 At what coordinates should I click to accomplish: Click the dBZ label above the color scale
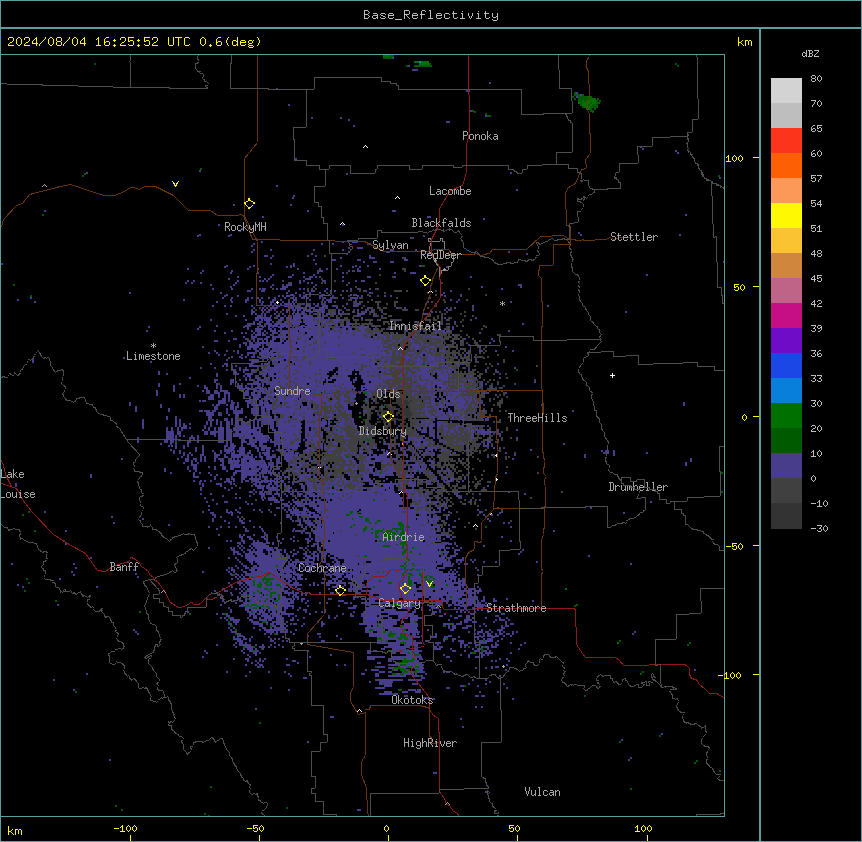[810, 53]
